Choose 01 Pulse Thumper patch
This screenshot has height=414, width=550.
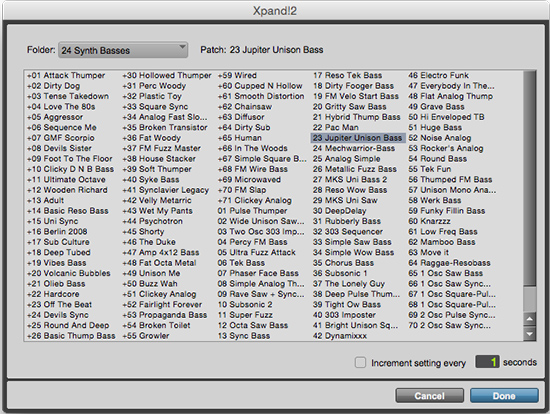pos(253,211)
